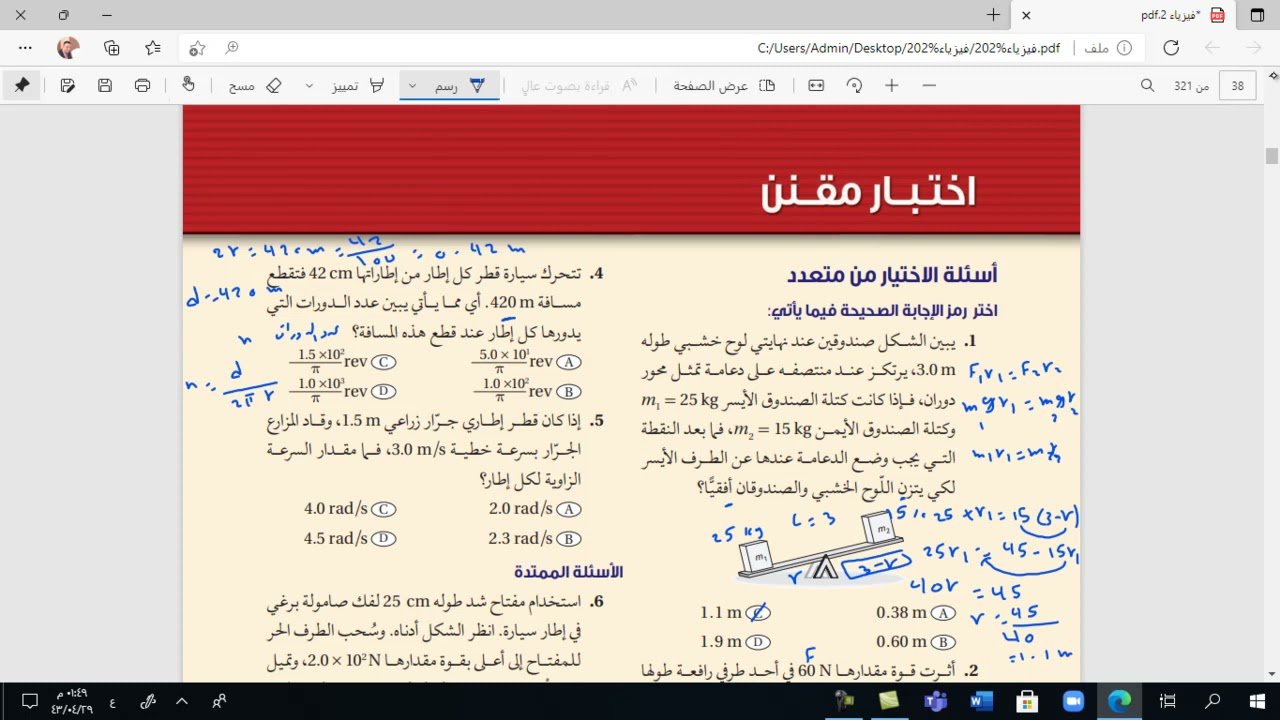This screenshot has width=1280, height=720.
Task: Click the address bar file path
Action: point(908,48)
